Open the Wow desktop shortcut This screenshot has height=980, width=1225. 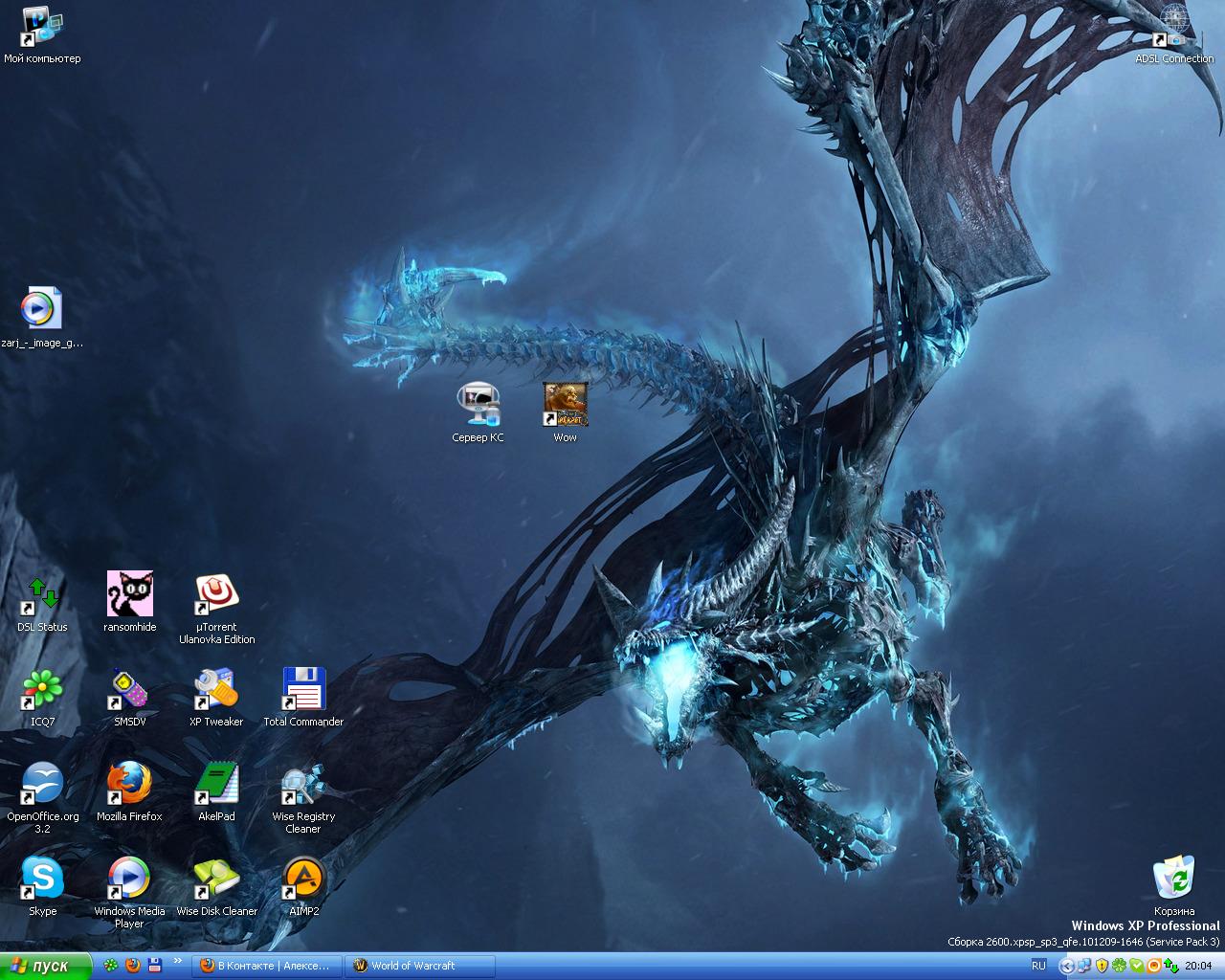565,405
